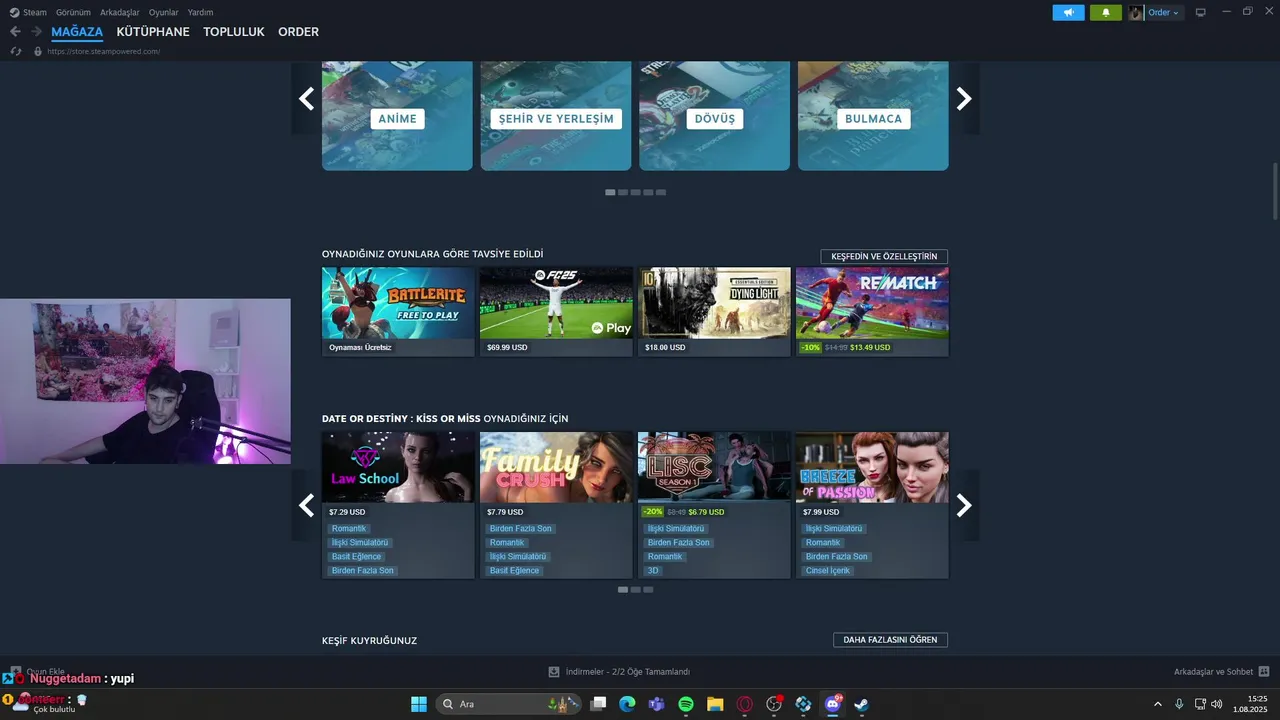
Task: Open the BULMACA category
Action: (873, 116)
